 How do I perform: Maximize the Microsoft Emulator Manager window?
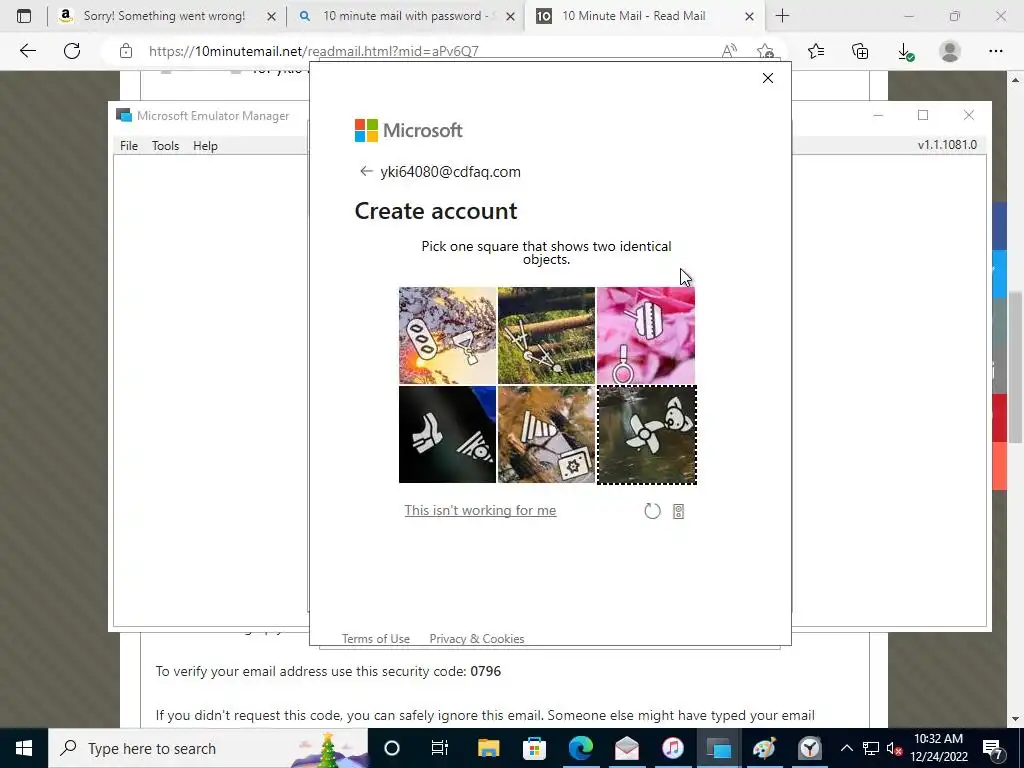click(x=923, y=115)
